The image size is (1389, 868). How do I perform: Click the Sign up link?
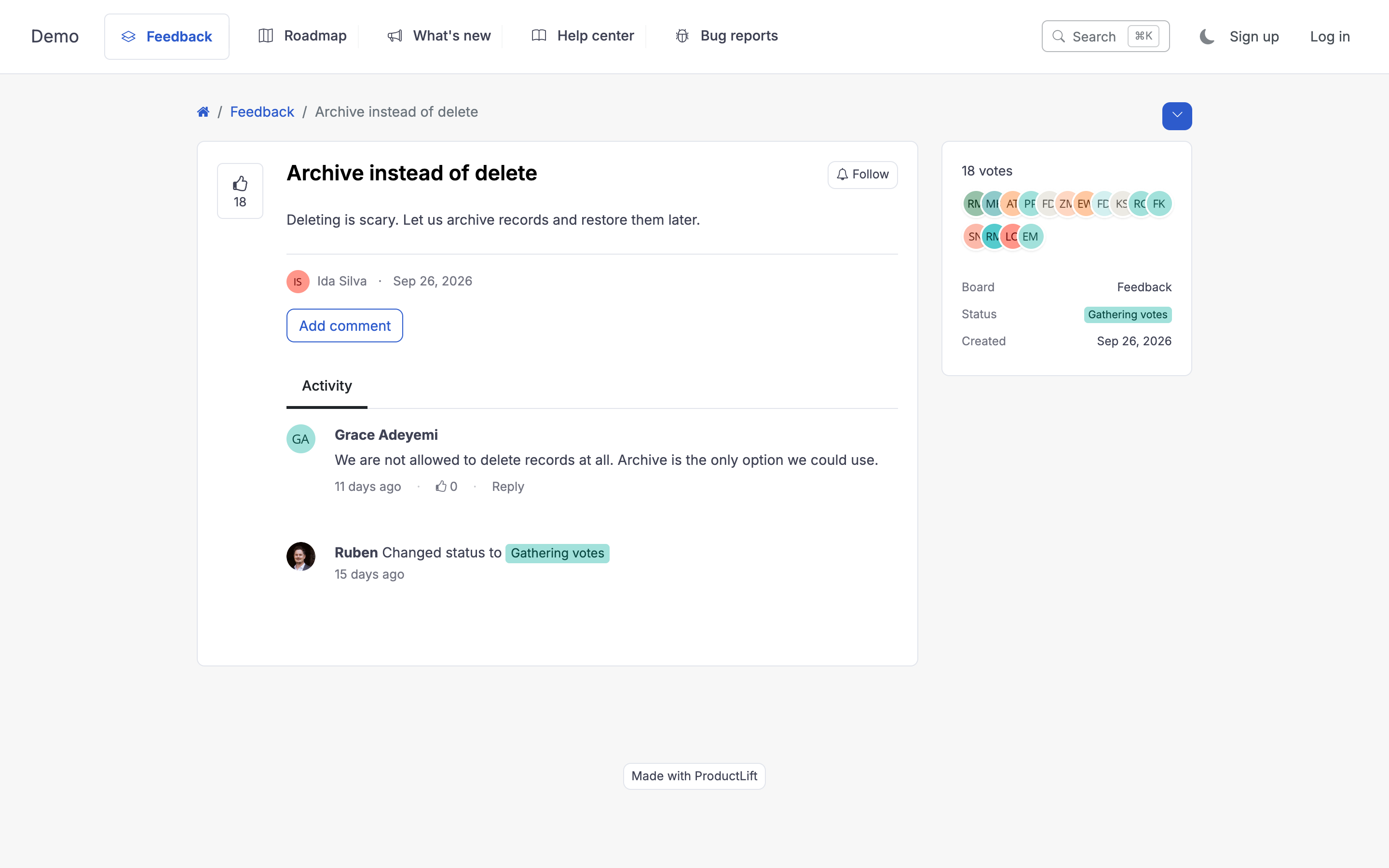1254,37
